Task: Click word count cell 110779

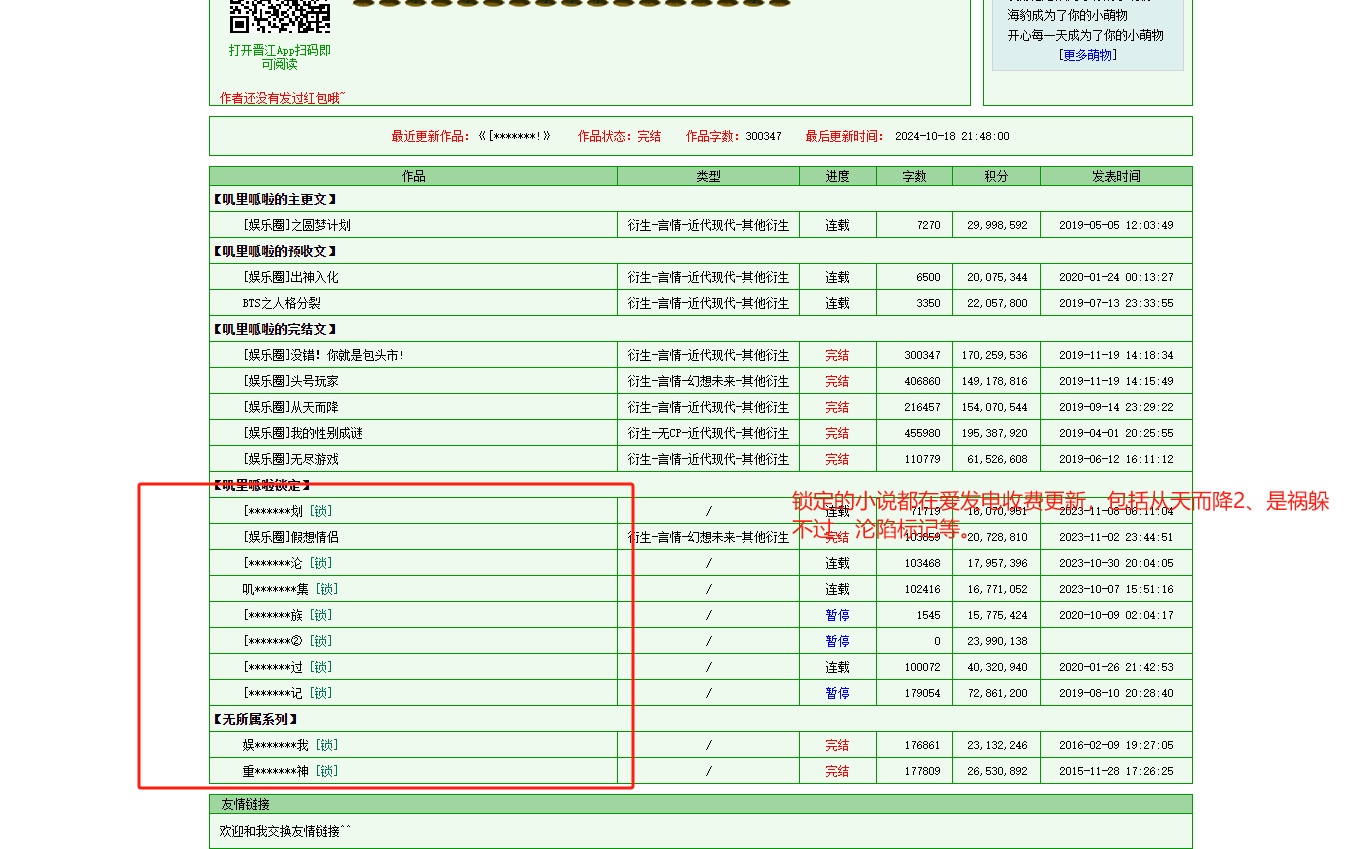Action: point(922,459)
